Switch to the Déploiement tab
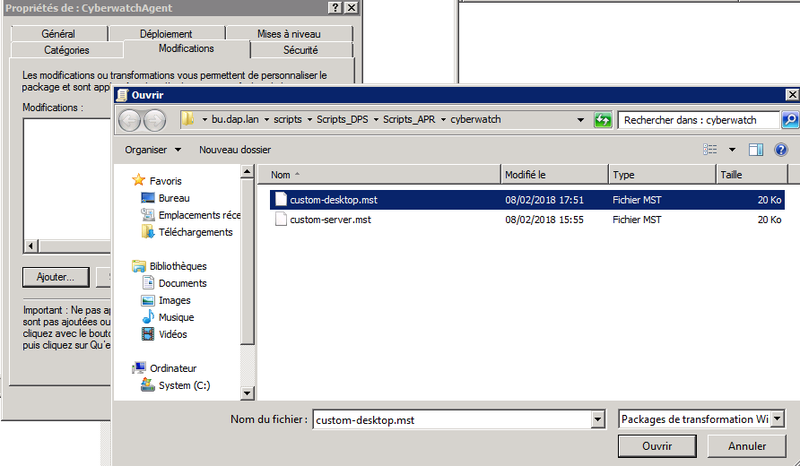The width and height of the screenshot is (800, 466). coord(166,34)
